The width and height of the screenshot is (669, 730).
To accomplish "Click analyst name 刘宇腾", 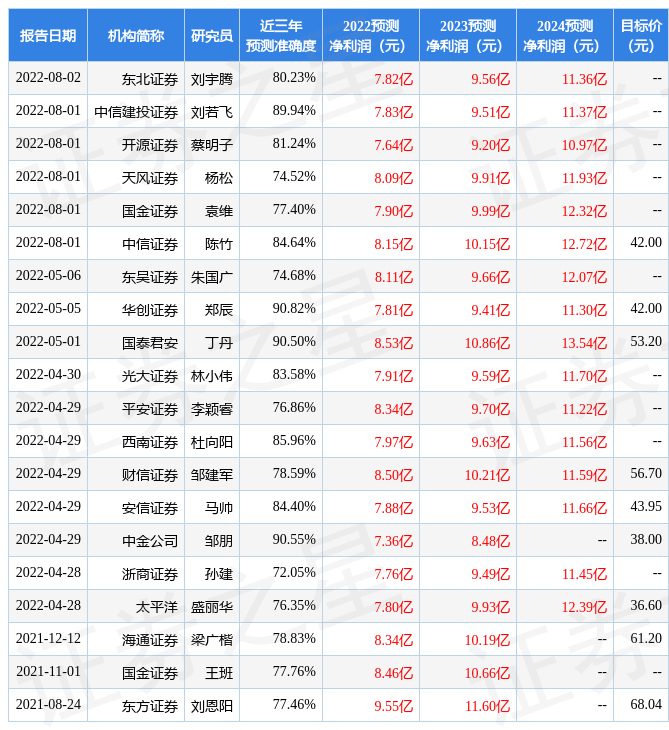I will tap(211, 79).
